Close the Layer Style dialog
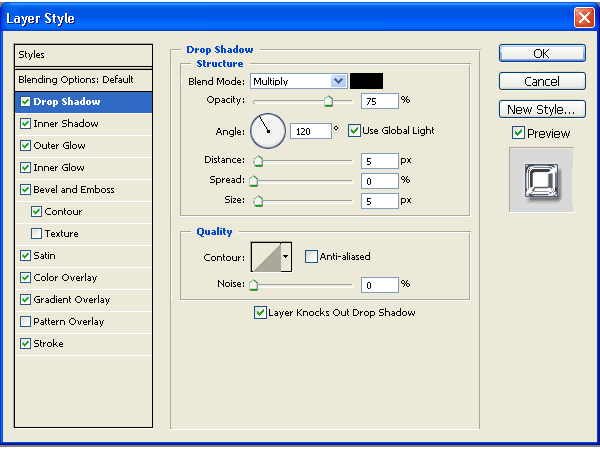The image size is (600, 450). (584, 18)
